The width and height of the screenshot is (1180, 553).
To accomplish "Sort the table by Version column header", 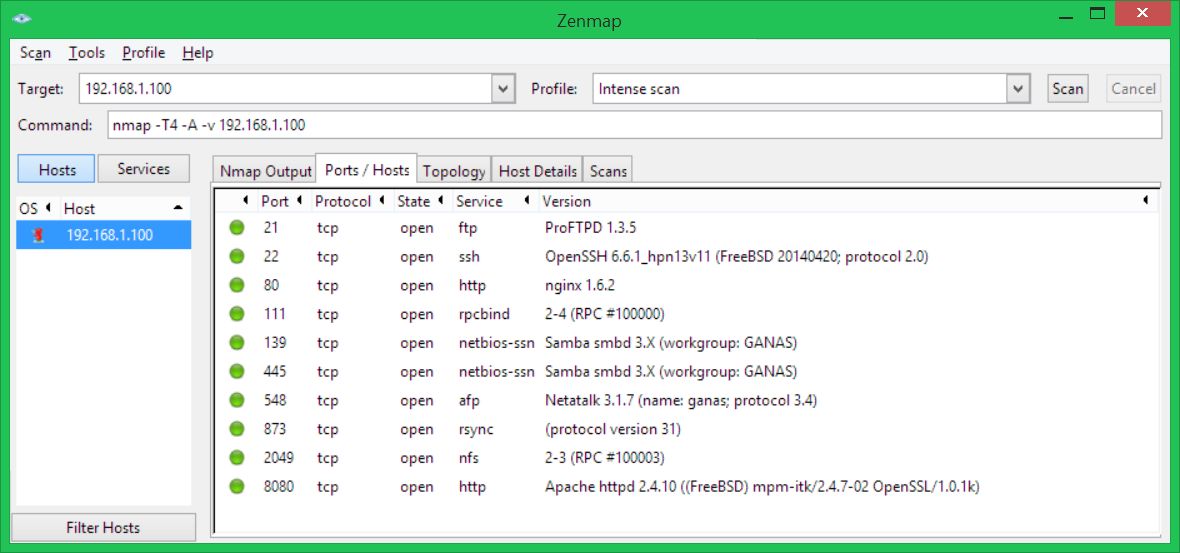I will (847, 201).
